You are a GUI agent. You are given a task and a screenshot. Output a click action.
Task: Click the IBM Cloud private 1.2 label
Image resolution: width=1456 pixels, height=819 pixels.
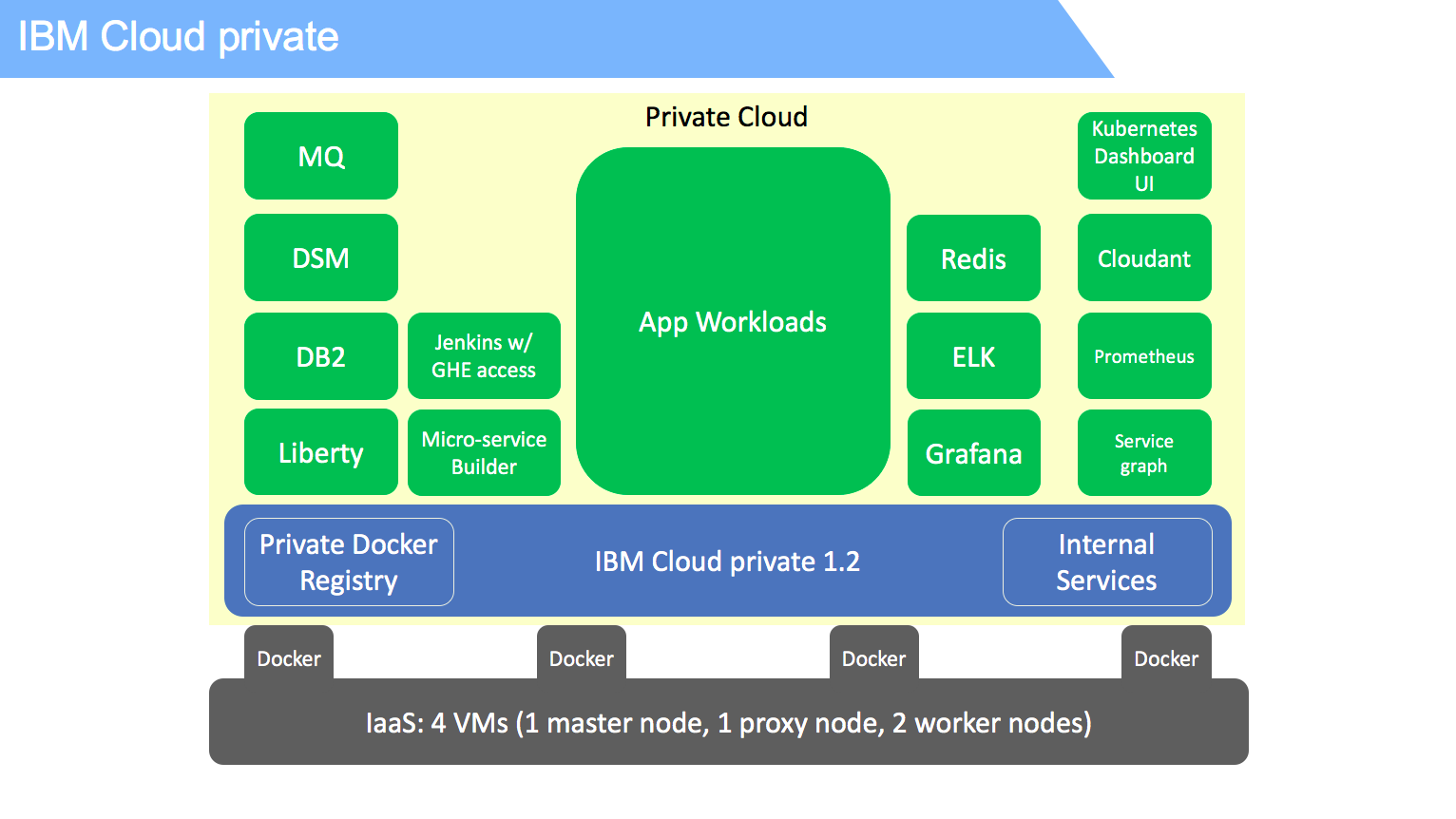(x=727, y=562)
